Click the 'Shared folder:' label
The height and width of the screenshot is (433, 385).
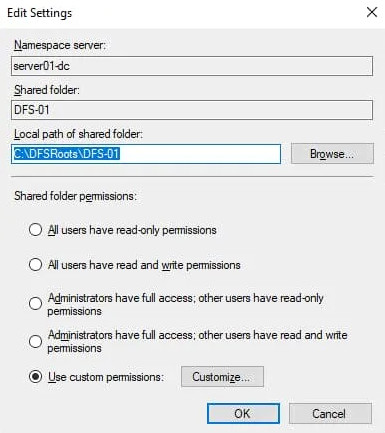tap(47, 90)
